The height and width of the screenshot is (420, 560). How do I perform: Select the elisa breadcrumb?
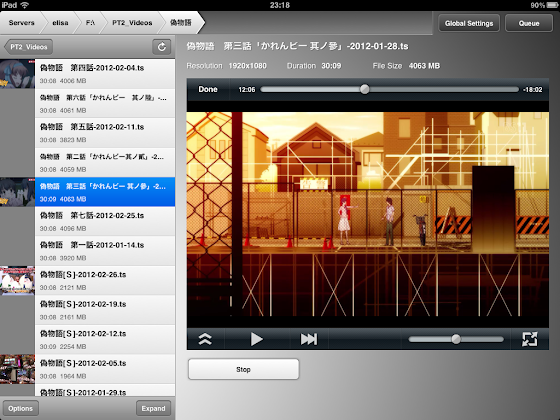pyautogui.click(x=60, y=23)
